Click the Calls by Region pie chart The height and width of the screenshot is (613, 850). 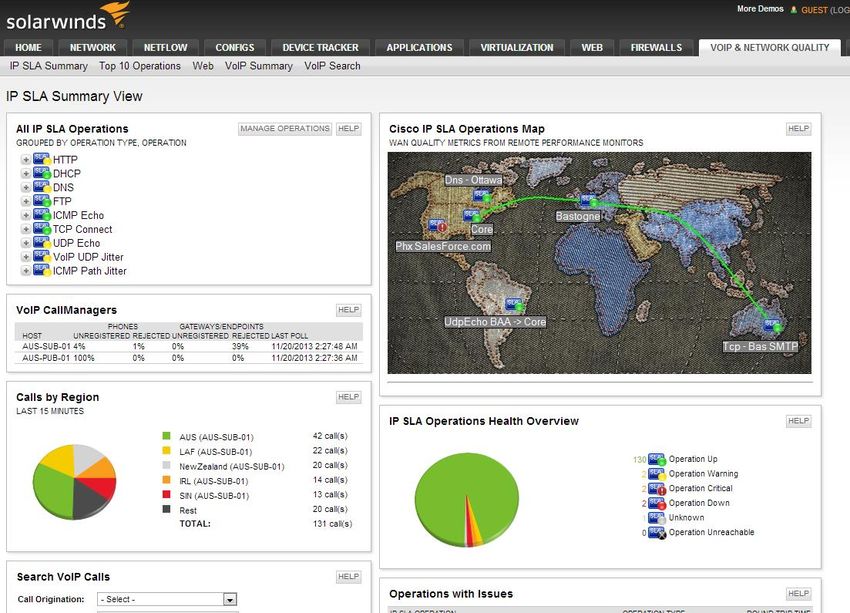click(x=74, y=482)
